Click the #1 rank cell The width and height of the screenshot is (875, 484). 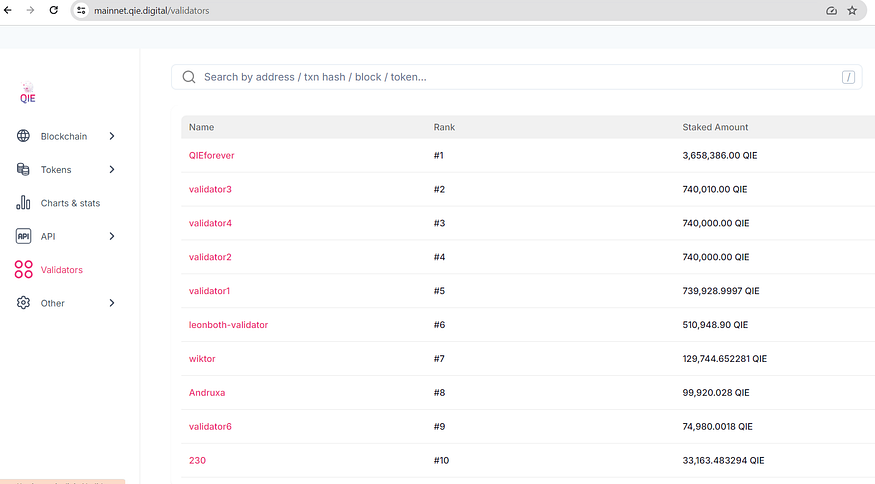click(439, 155)
